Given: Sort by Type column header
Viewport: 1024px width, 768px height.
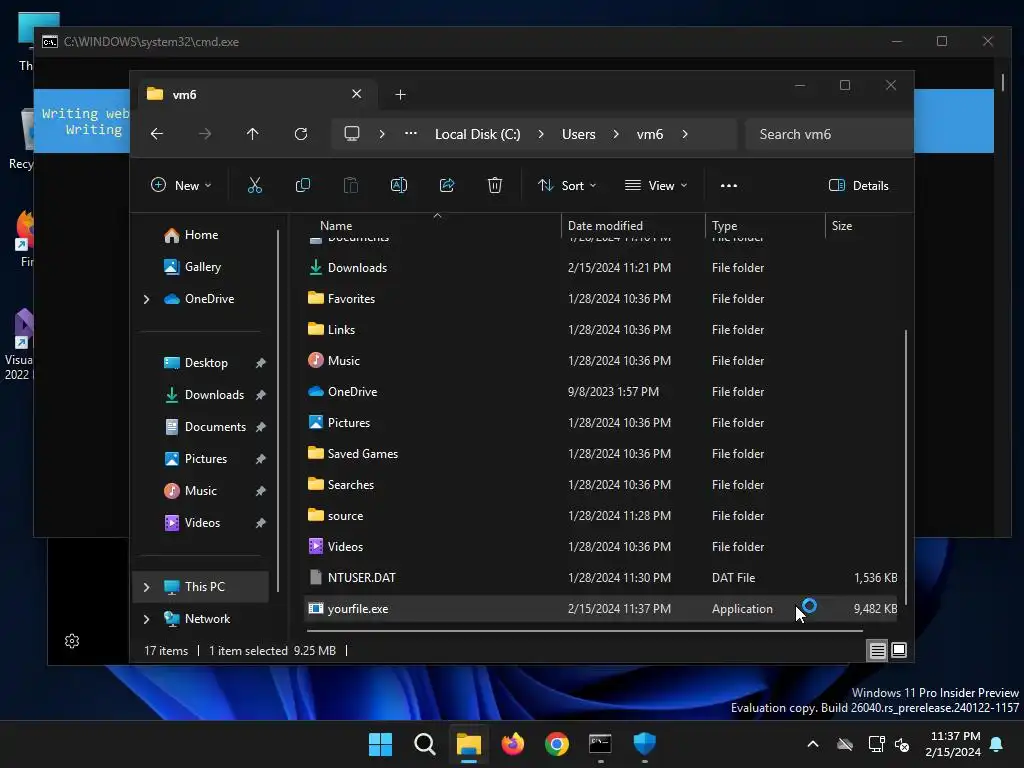Looking at the screenshot, I should click(765, 226).
